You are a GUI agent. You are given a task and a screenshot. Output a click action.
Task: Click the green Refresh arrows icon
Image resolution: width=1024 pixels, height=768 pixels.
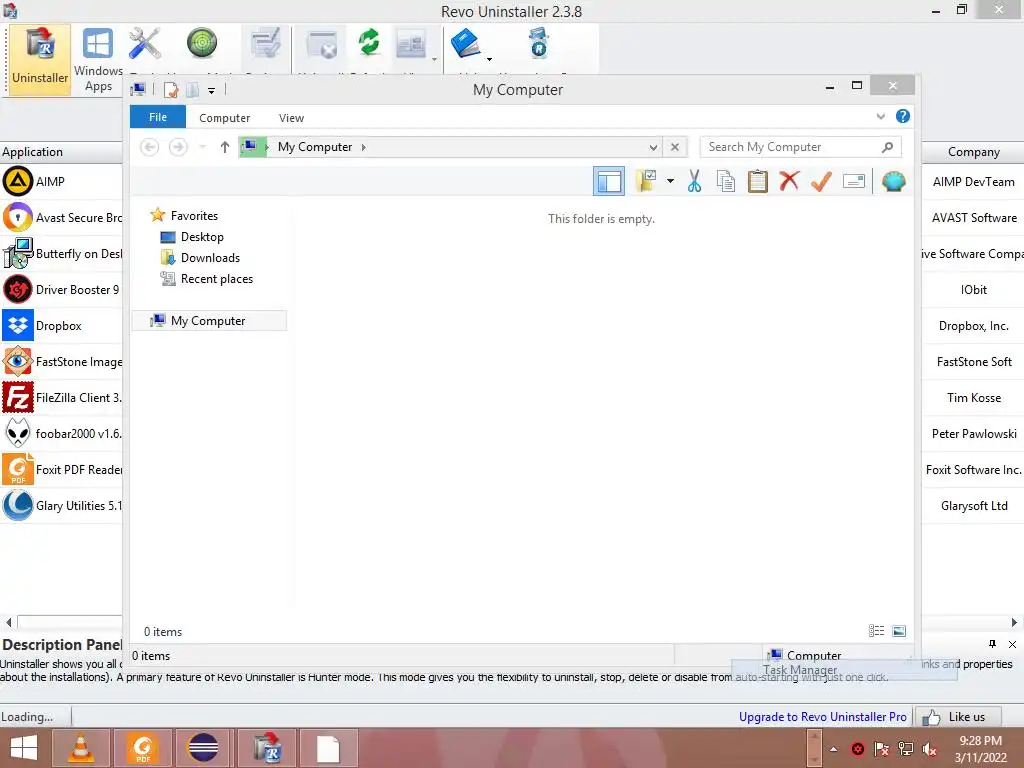tap(369, 42)
